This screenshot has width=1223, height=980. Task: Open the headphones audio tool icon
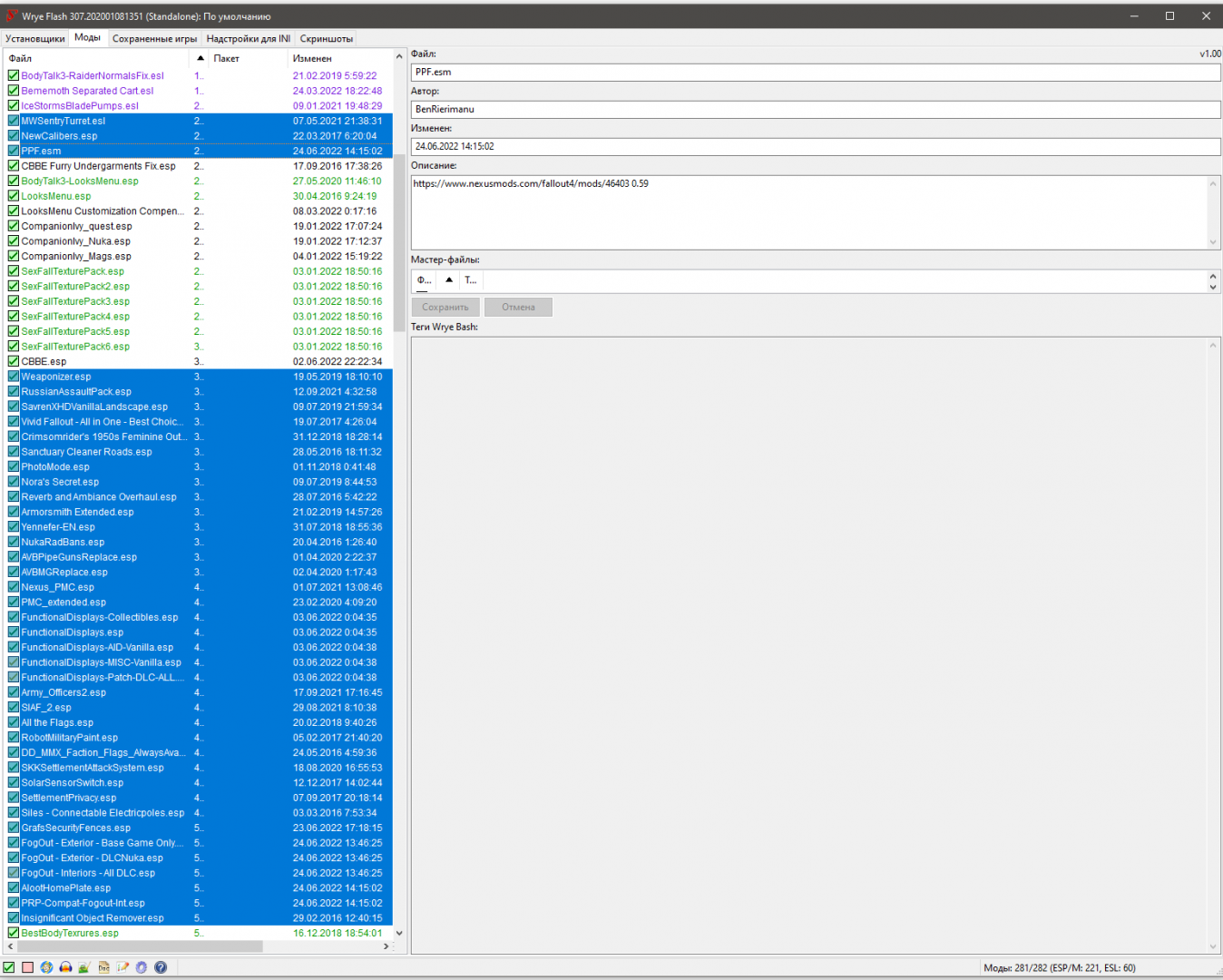point(65,967)
